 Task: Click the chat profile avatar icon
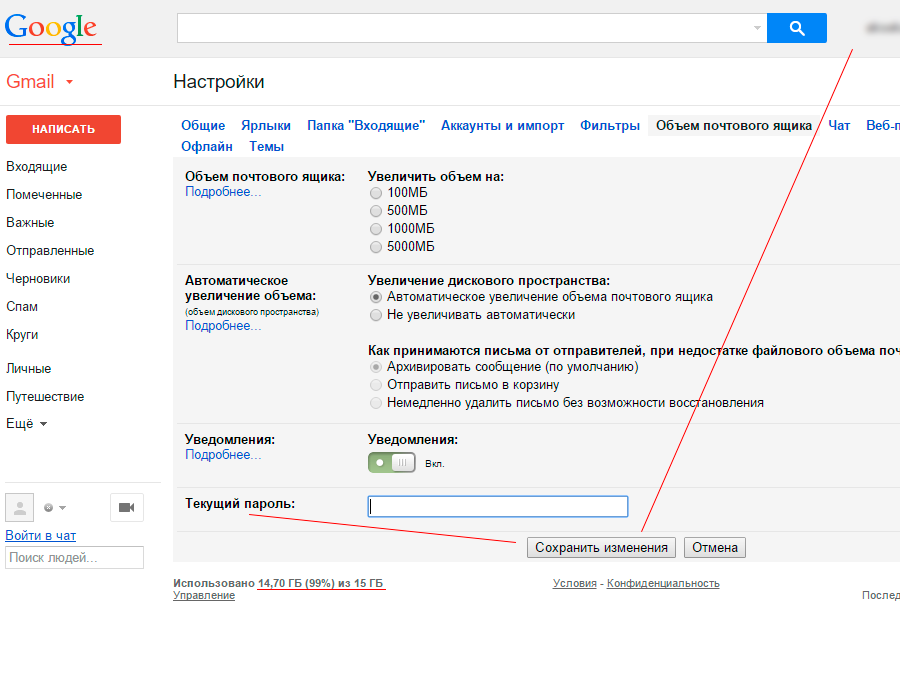pos(20,507)
